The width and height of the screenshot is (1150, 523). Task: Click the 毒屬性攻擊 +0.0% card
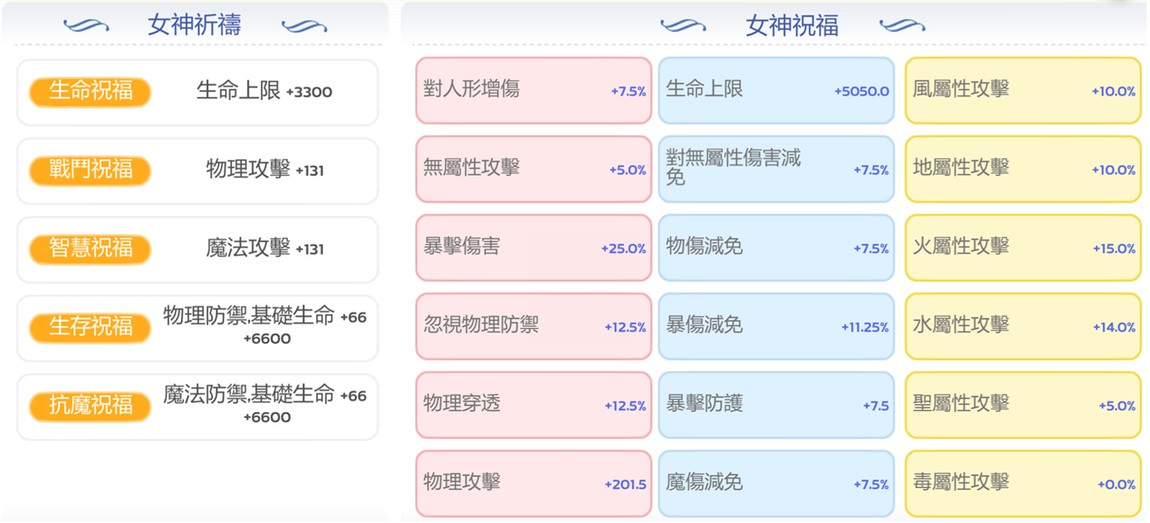pos(1023,483)
